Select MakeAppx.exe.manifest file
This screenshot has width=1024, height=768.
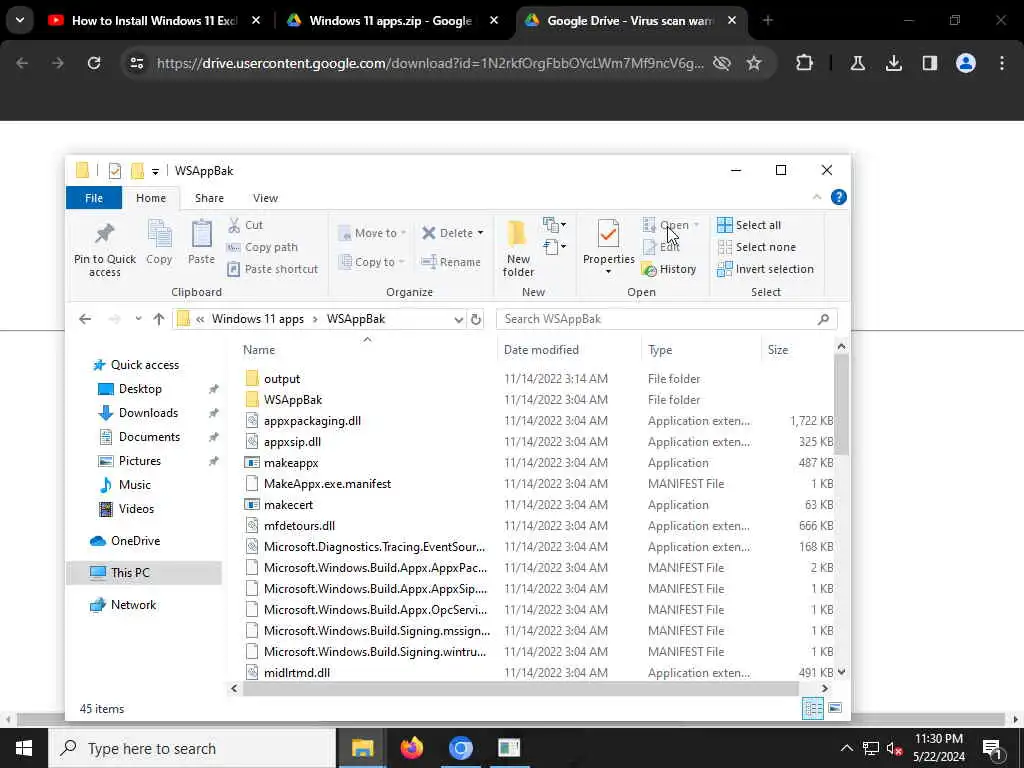coord(327,484)
